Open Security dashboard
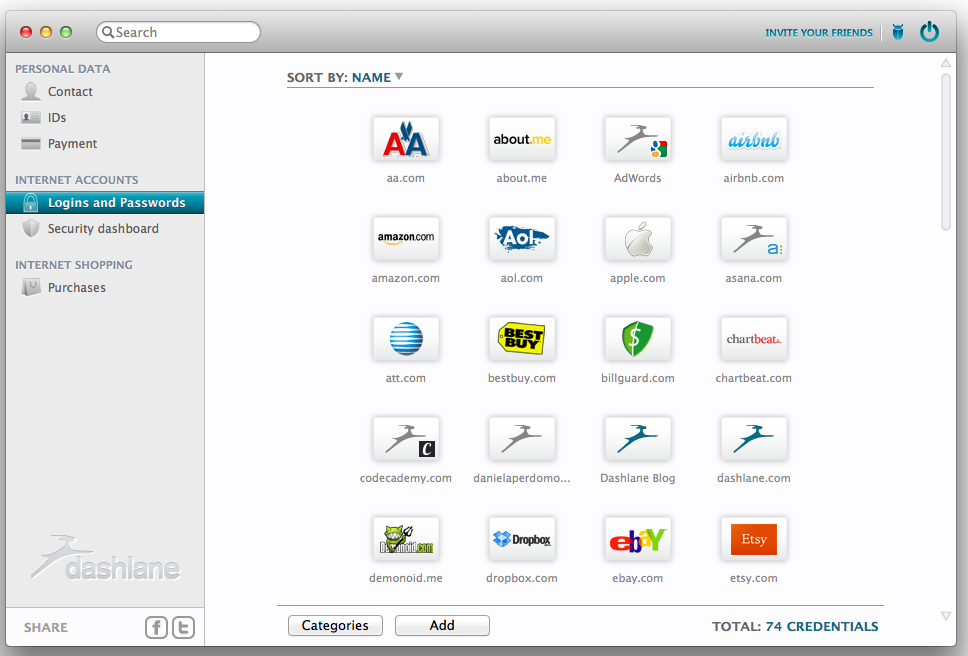This screenshot has height=656, width=968. click(x=105, y=228)
